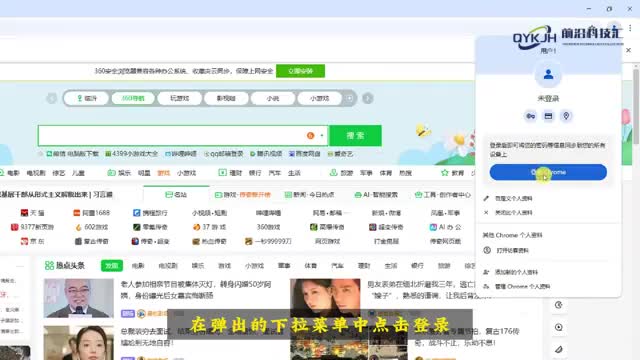
Task: Open 602游戏 site icon
Action: click(x=78, y=227)
